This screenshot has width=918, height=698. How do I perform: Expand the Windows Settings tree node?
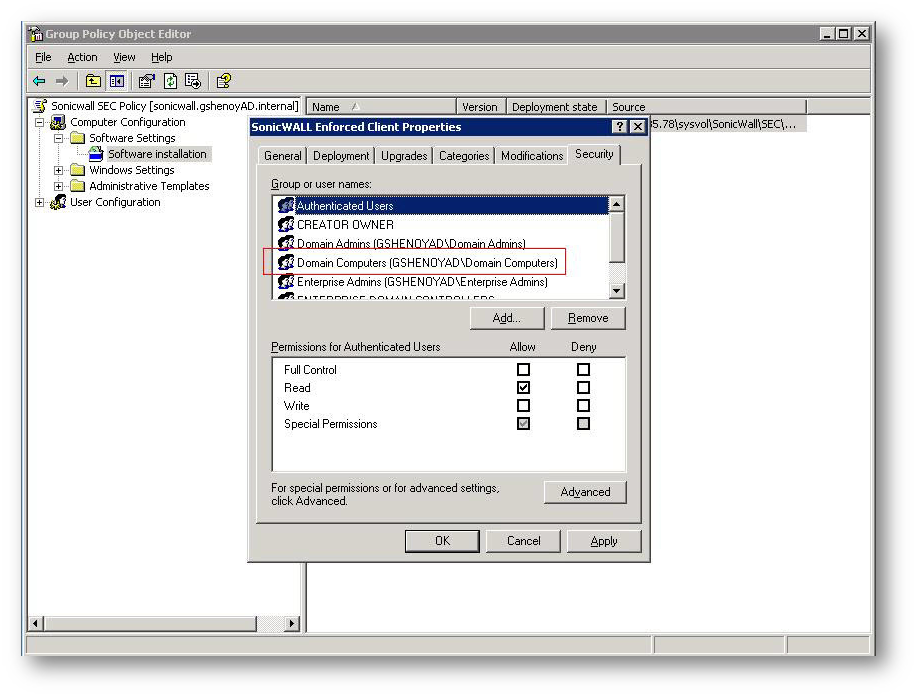(x=59, y=170)
